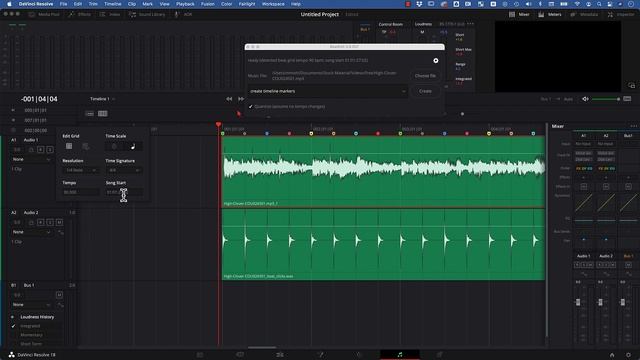640x360 pixels.
Task: Switch to the Edit page icon
Action: point(280,355)
